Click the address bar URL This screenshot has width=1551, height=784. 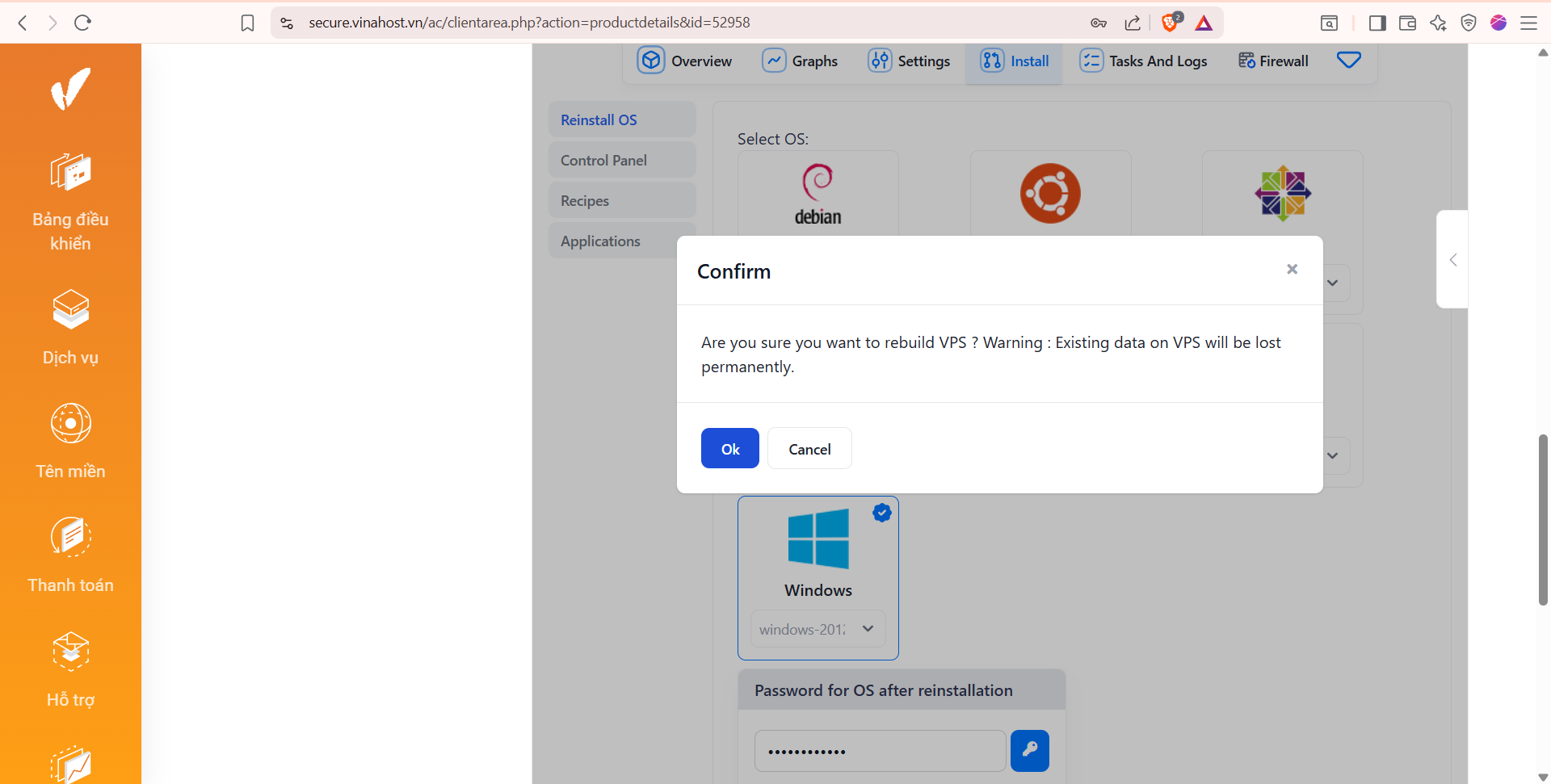(529, 23)
